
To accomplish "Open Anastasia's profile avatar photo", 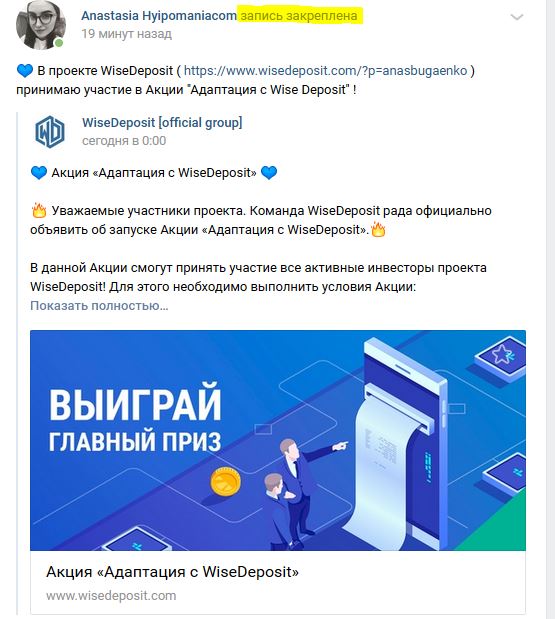I will 41,24.
